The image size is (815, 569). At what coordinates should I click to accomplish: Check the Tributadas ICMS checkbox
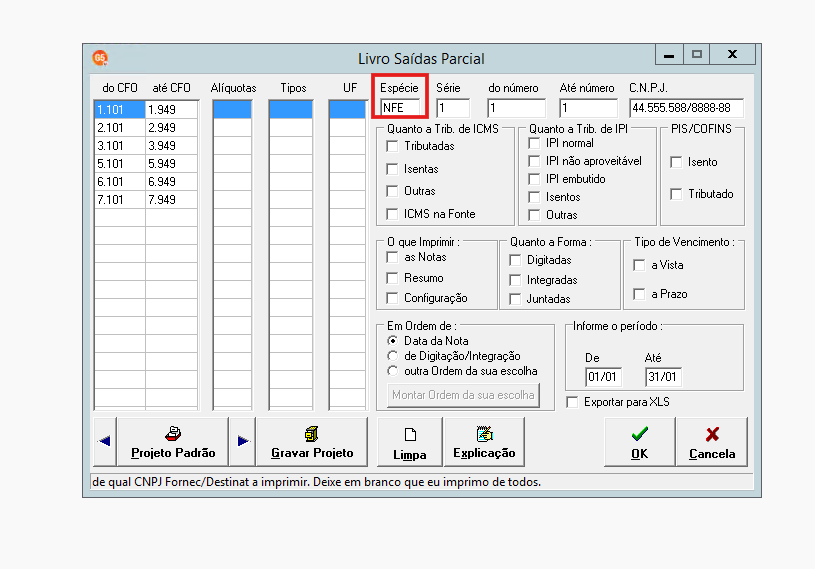392,147
